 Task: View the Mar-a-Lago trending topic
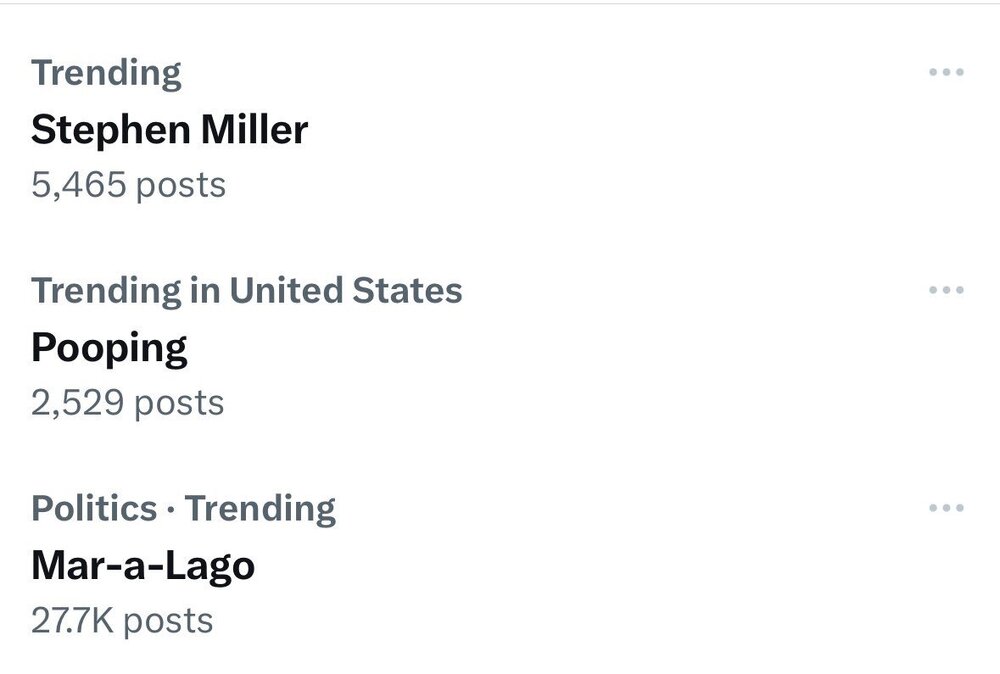143,566
